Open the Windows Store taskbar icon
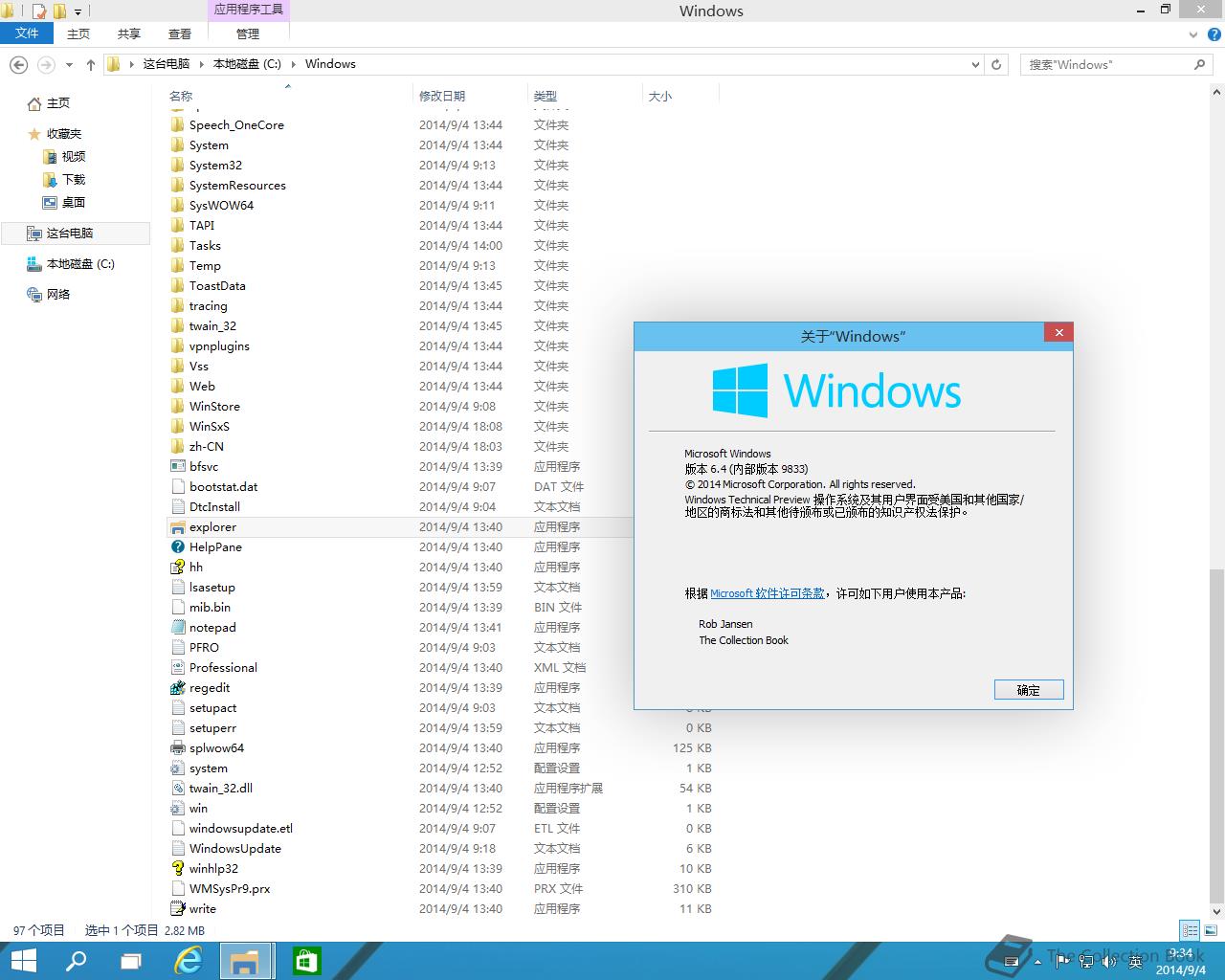 tap(306, 961)
